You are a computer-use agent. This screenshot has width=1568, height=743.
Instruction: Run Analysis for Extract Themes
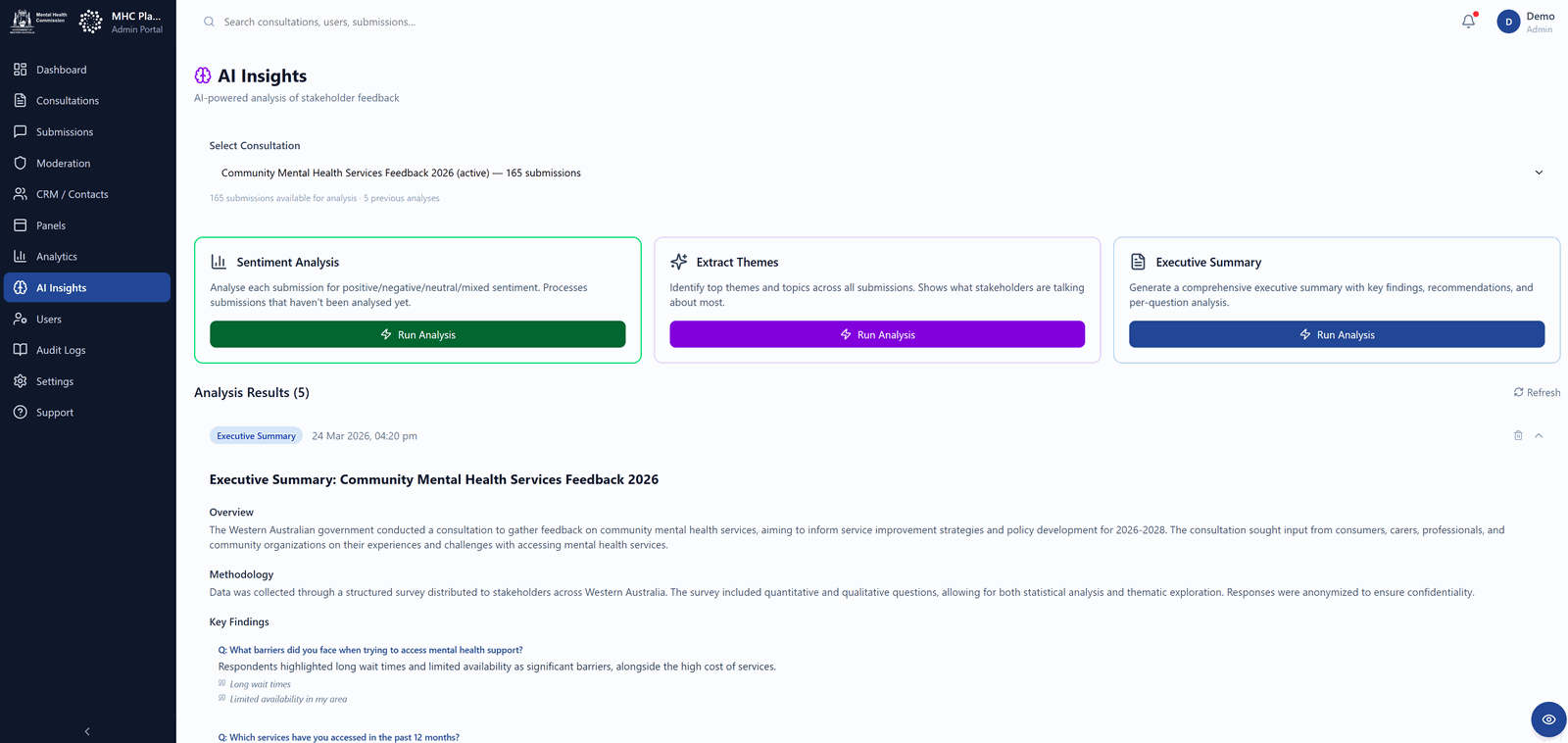(x=877, y=334)
